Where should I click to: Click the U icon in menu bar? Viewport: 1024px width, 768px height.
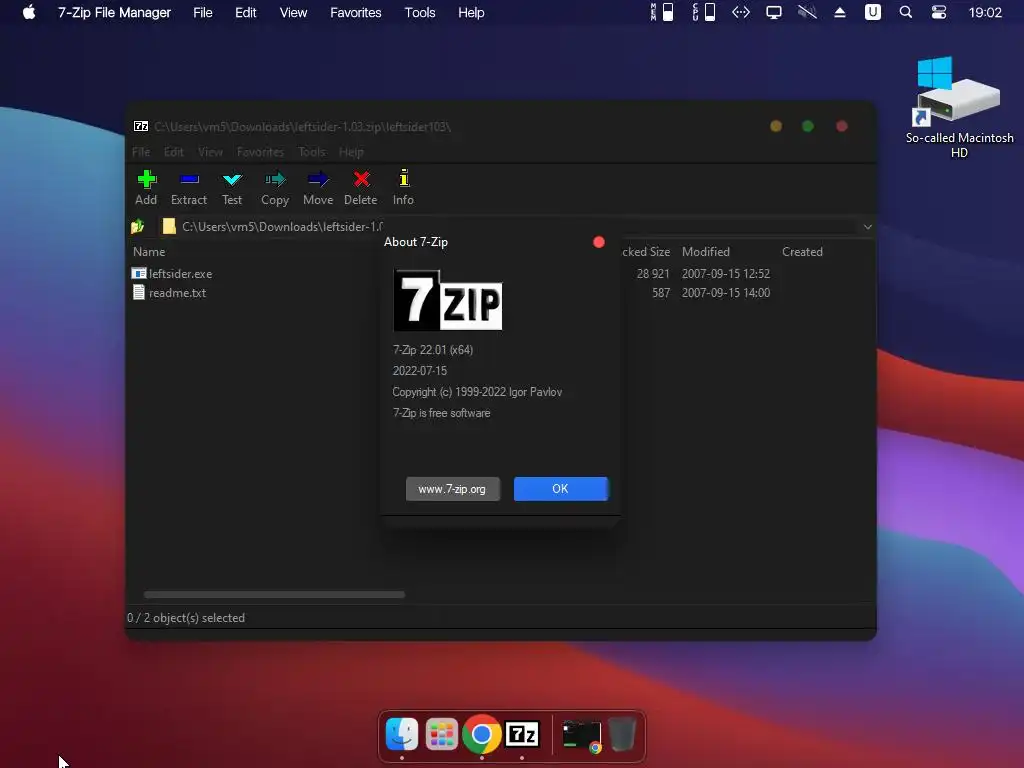click(872, 12)
